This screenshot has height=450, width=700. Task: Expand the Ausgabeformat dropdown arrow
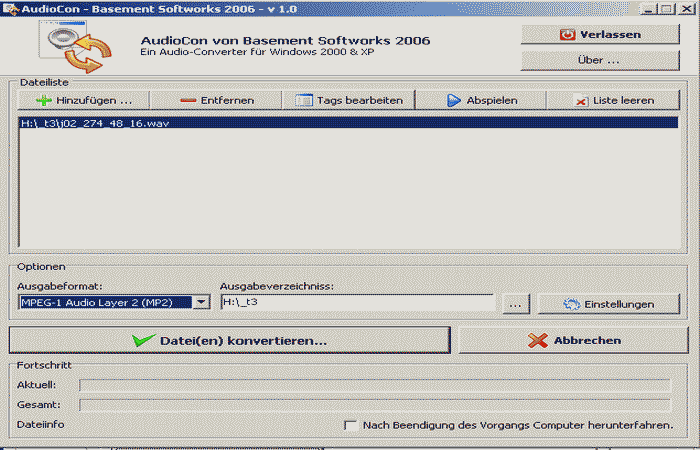201,302
